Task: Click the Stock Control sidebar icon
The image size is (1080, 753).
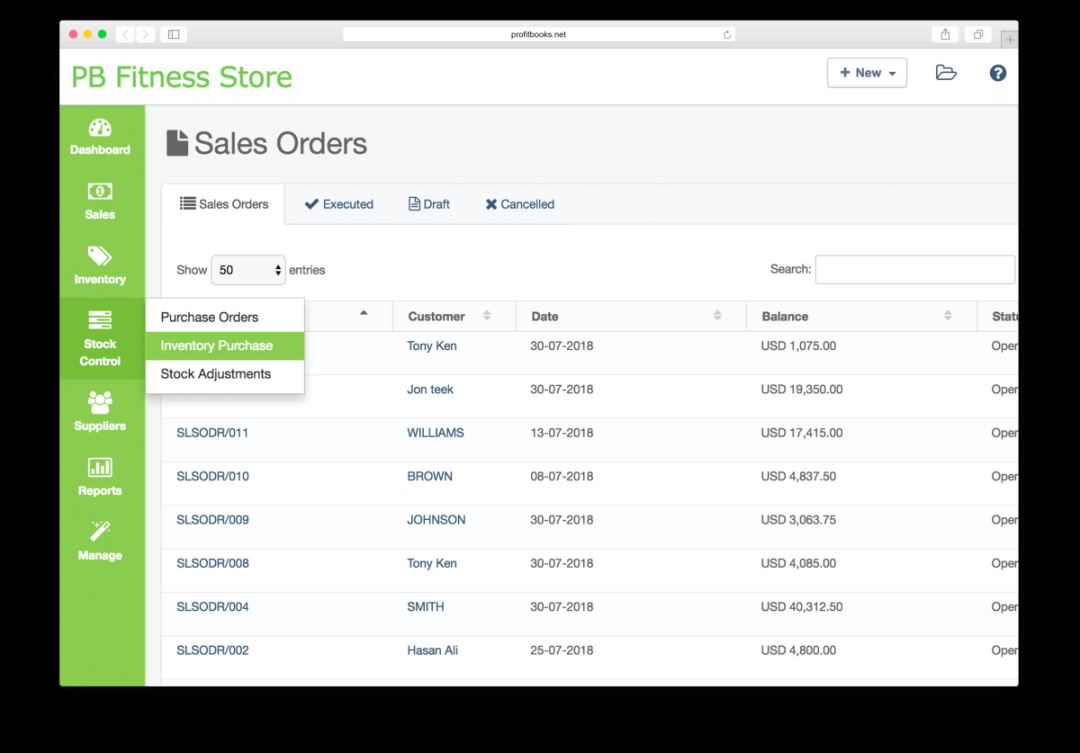Action: [x=100, y=338]
